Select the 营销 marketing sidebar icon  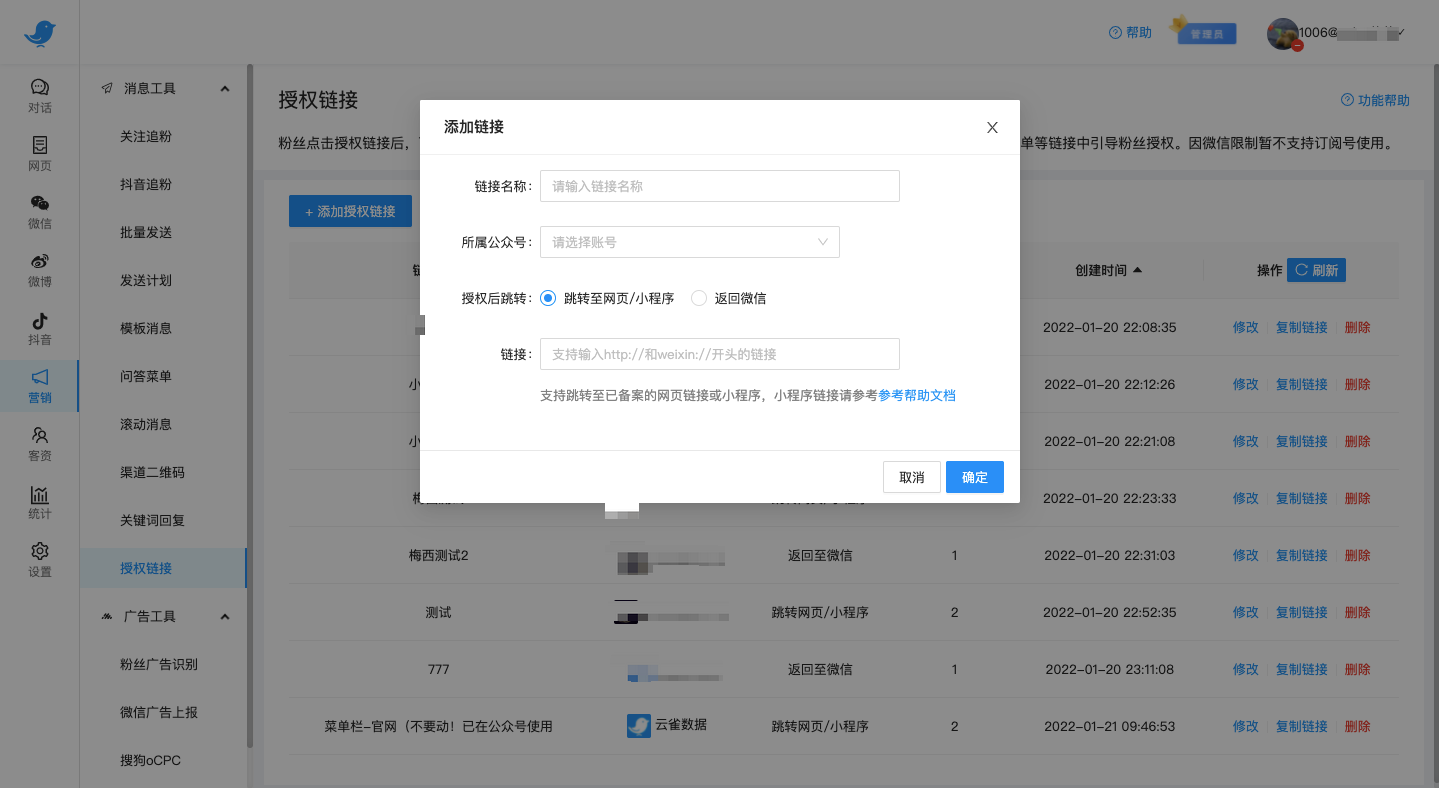(x=40, y=386)
